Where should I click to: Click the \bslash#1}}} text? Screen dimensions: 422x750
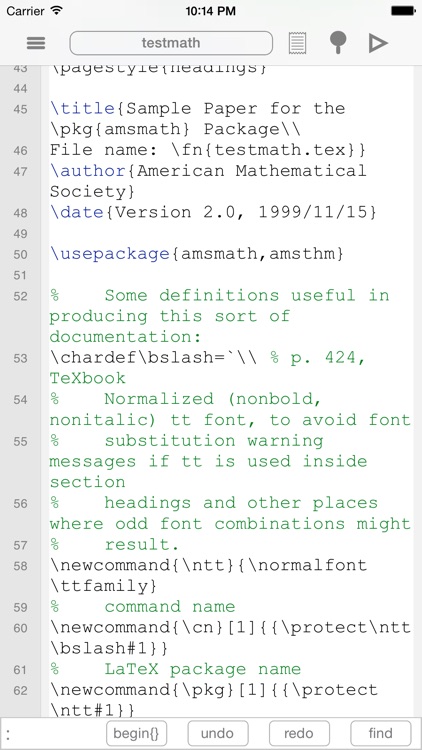[x=110, y=648]
